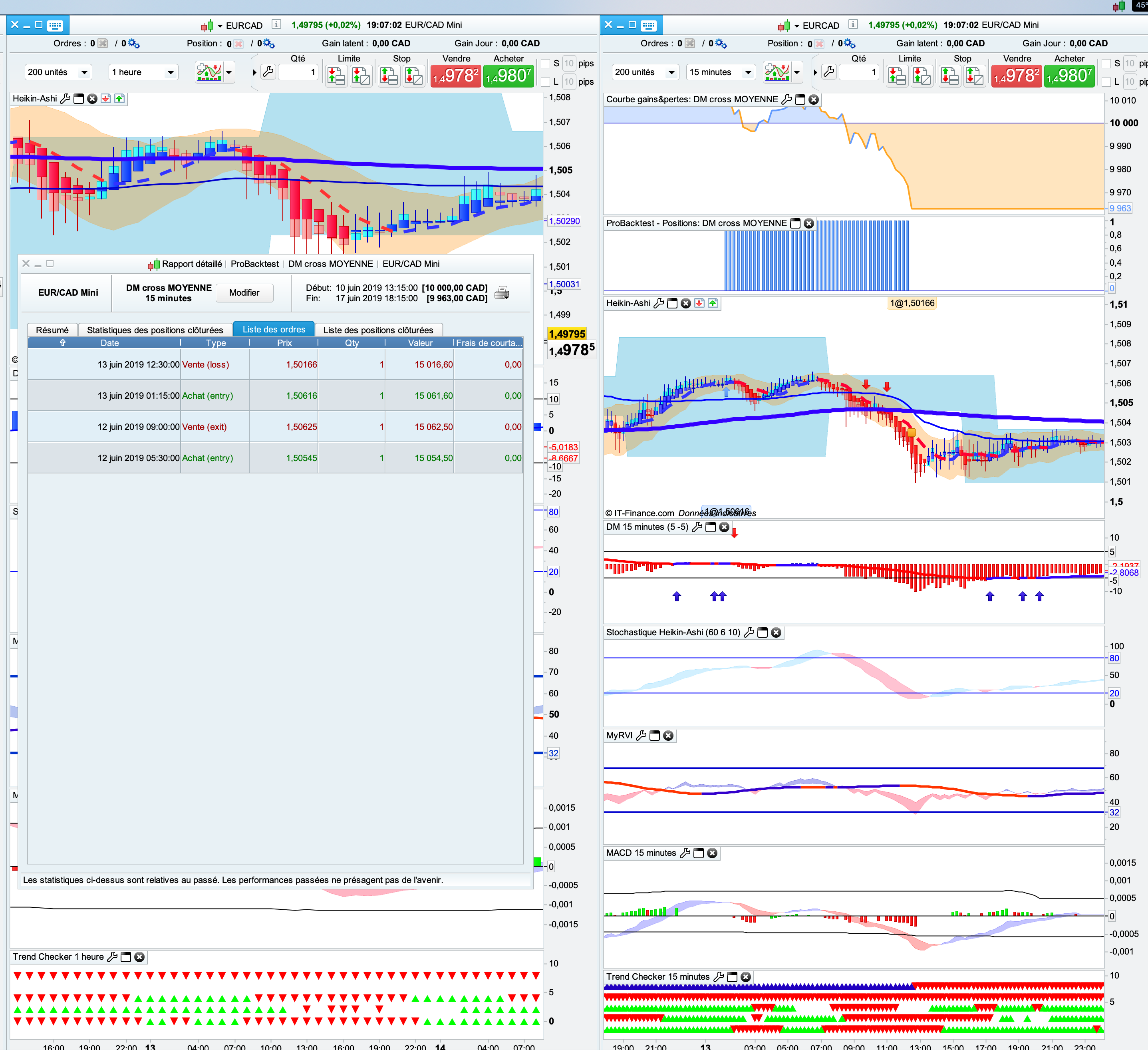Click Position settings gears icon in left window
The height and width of the screenshot is (1050, 1148).
(268, 44)
